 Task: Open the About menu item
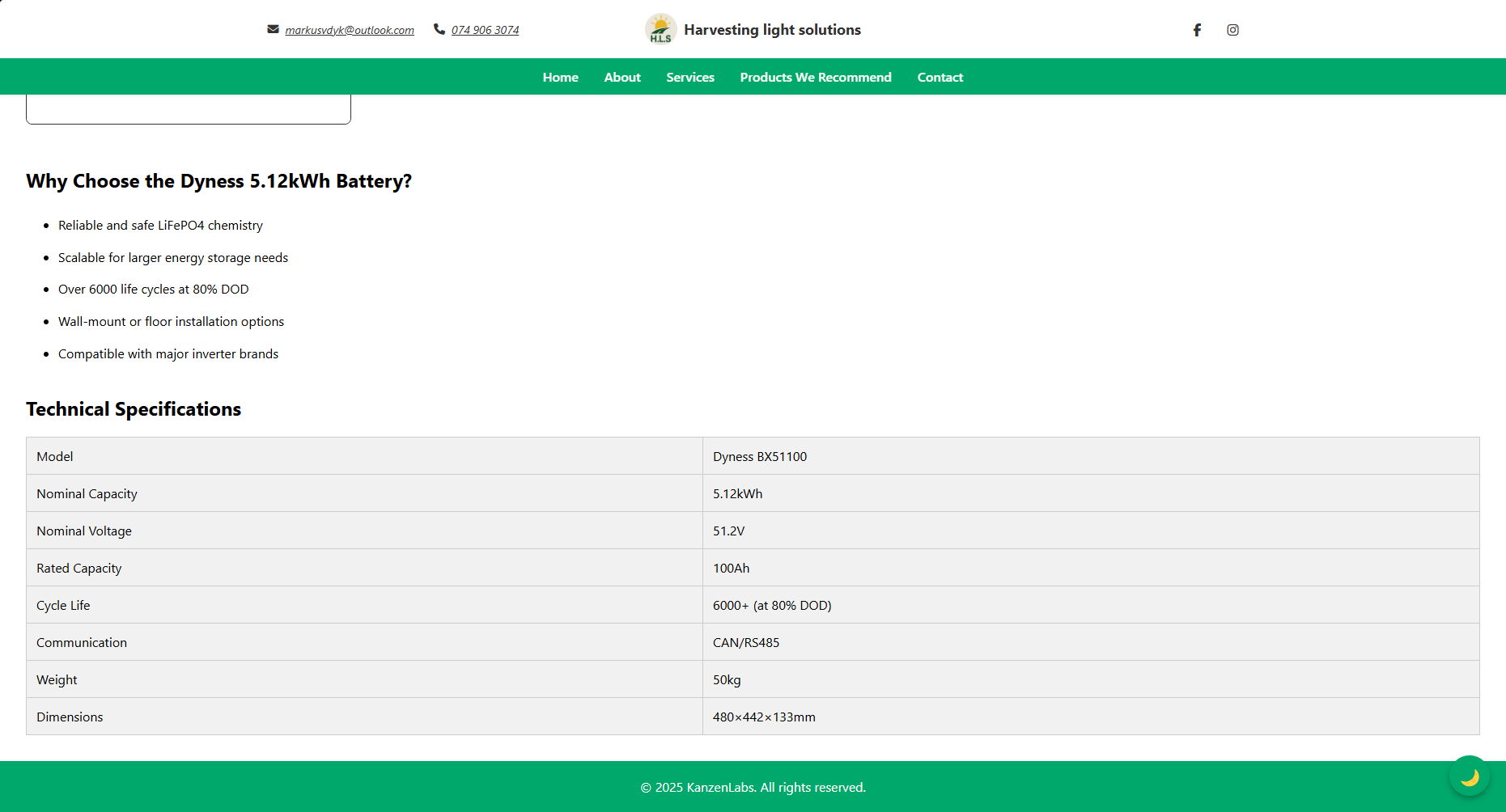[x=622, y=77]
